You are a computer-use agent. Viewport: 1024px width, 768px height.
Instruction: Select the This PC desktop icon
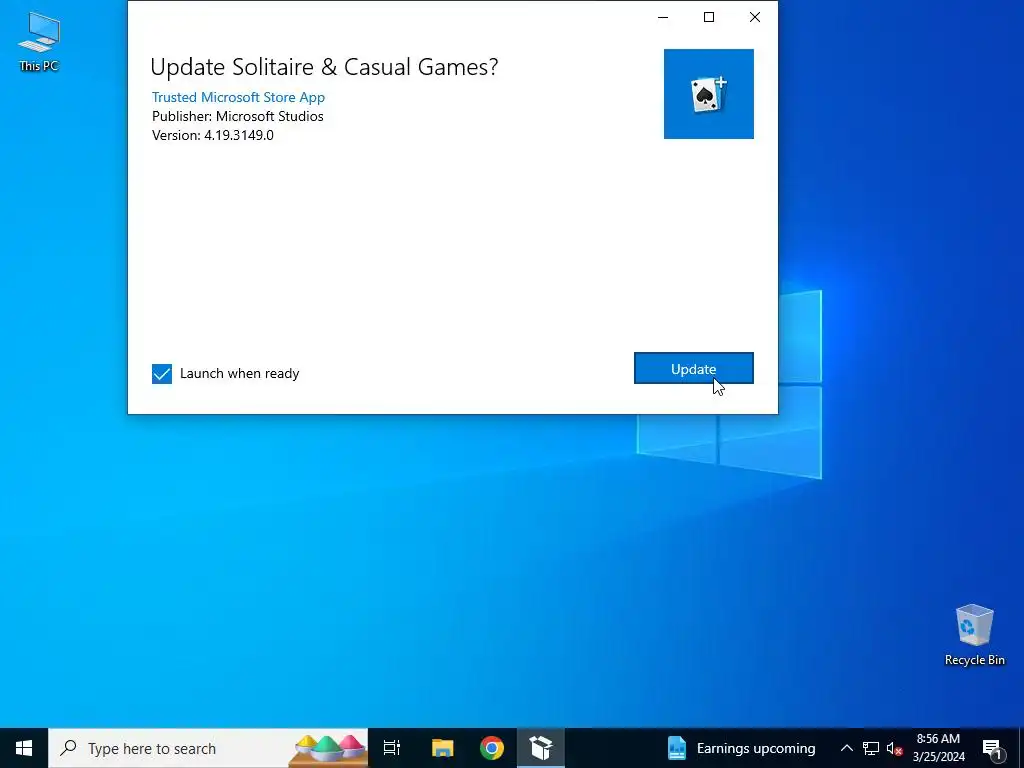pos(39,41)
